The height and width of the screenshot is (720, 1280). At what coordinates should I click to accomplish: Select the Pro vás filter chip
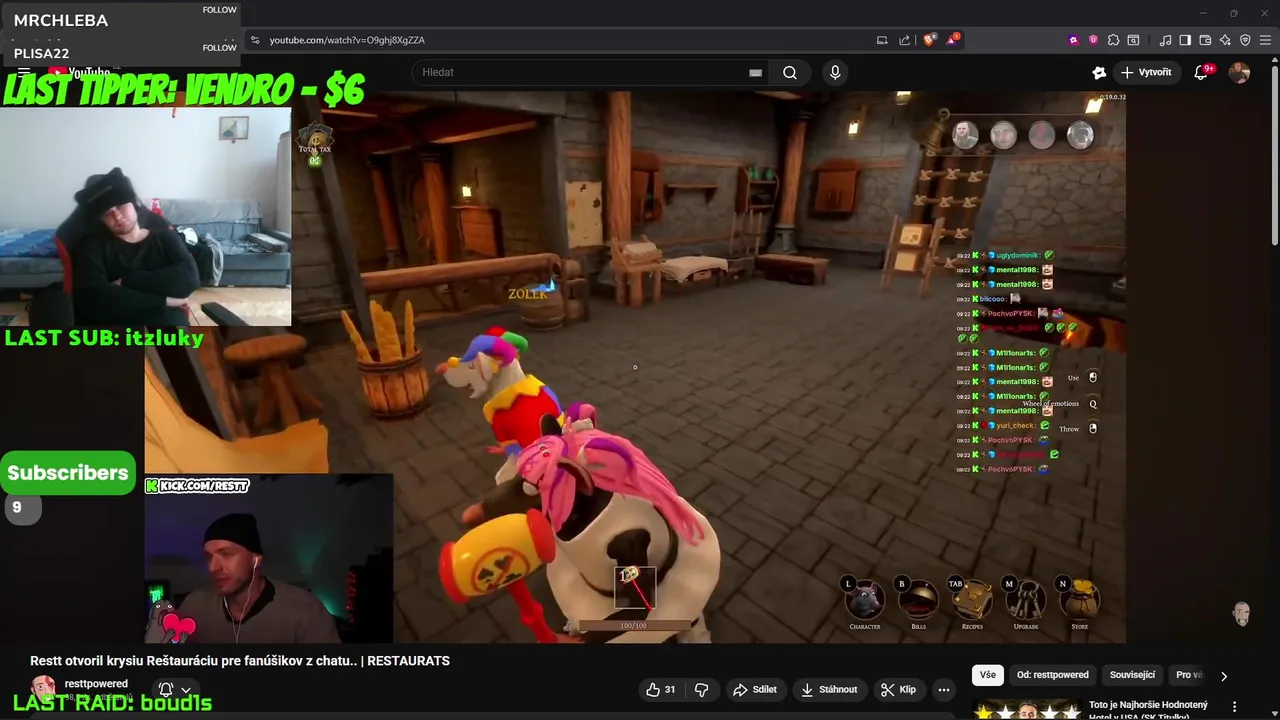coord(1189,675)
